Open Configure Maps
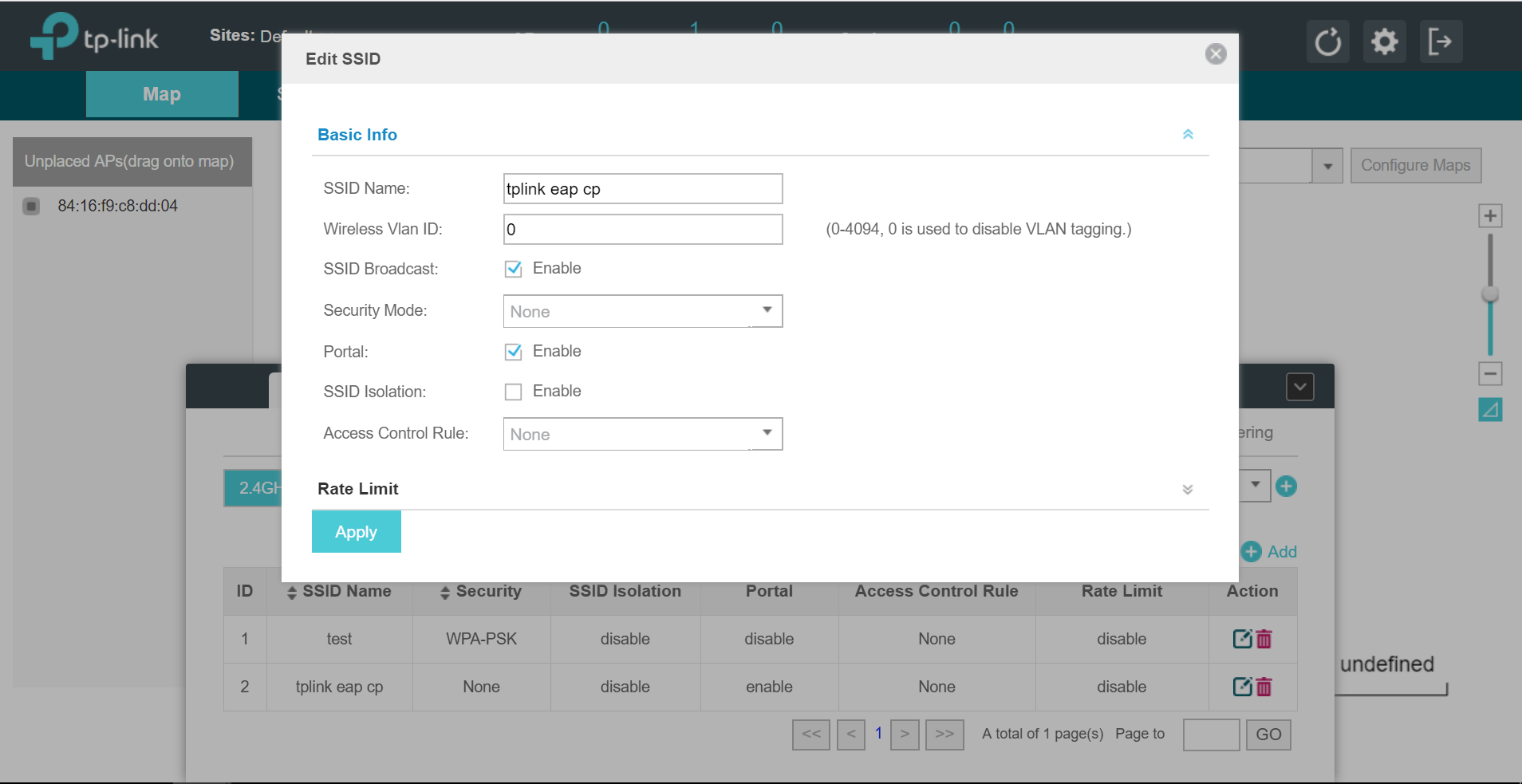Image resolution: width=1522 pixels, height=784 pixels. (1415, 165)
